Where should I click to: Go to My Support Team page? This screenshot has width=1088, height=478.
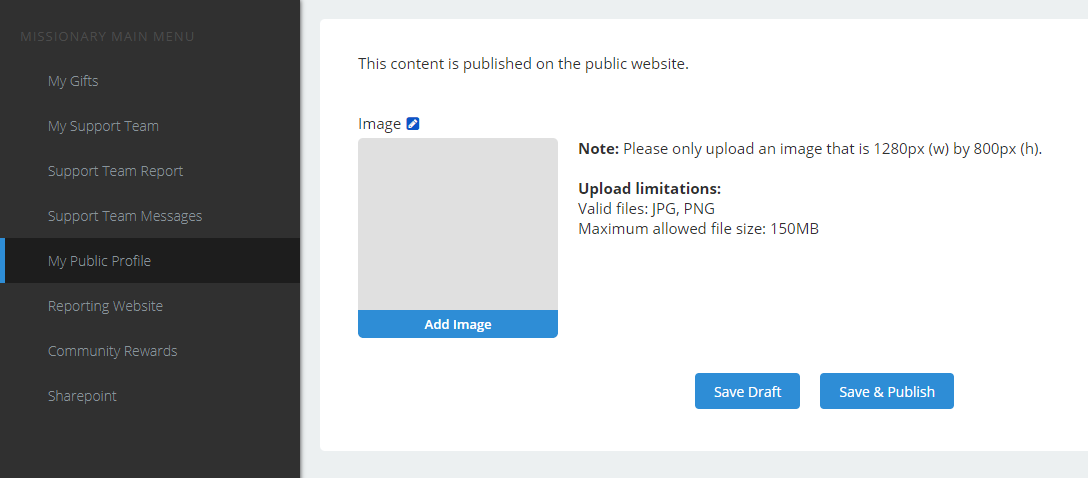coord(103,126)
